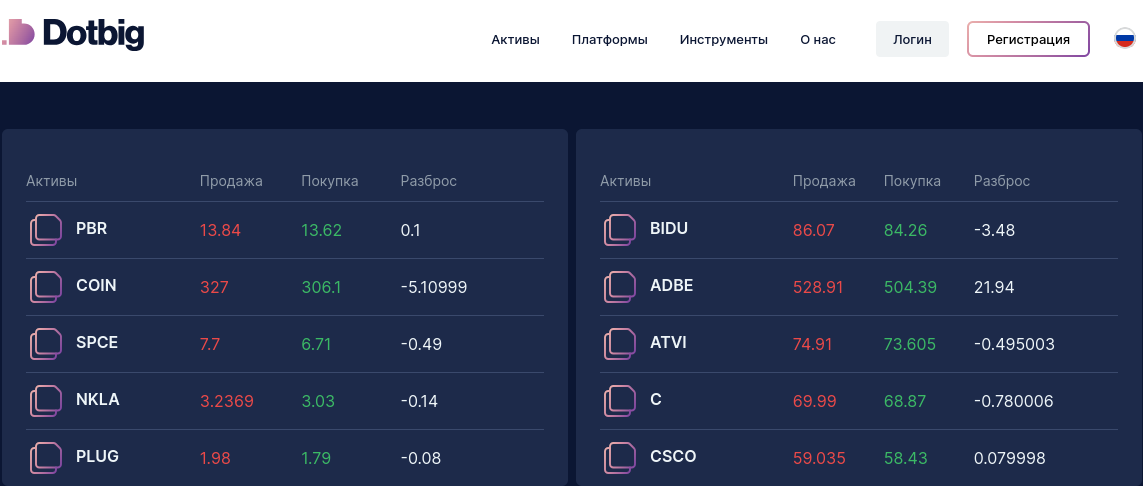Click the ADBE buy price 504.39
The image size is (1143, 486).
[x=910, y=288]
